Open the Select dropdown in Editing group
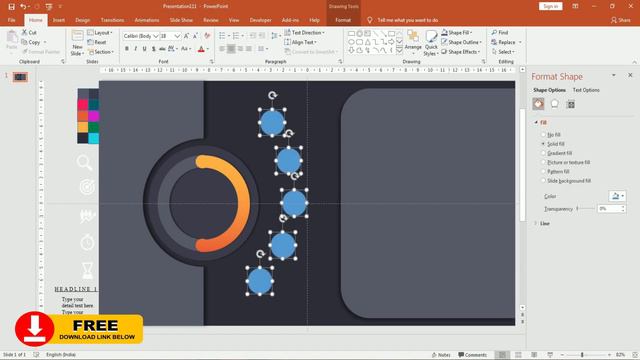Viewport: 640px width, 360px height. click(x=503, y=52)
